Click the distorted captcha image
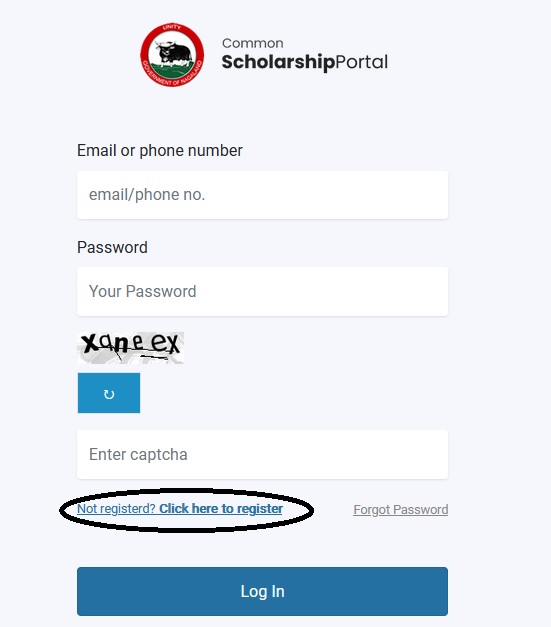 [x=130, y=348]
